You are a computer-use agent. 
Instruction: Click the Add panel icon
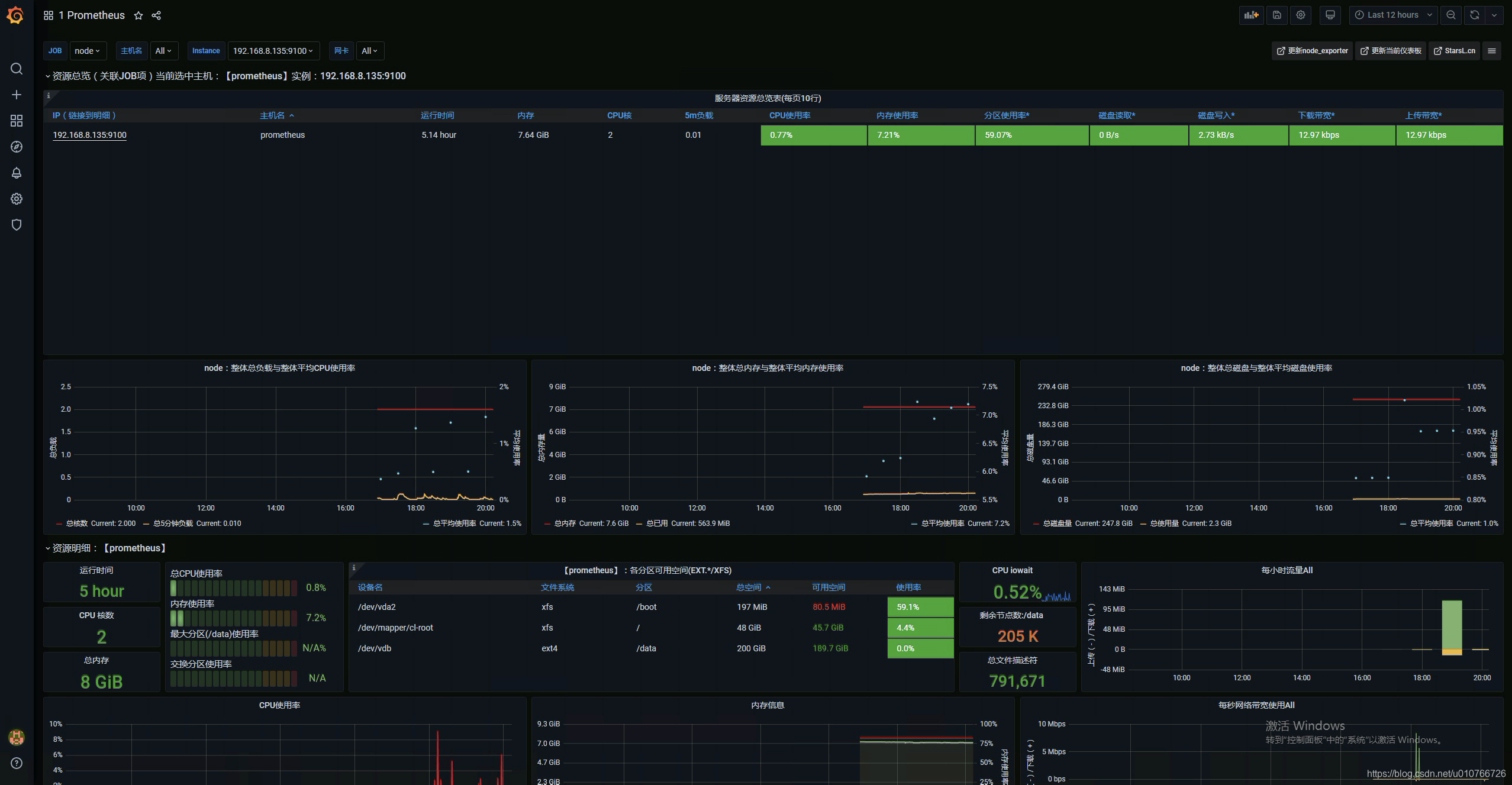click(1251, 15)
